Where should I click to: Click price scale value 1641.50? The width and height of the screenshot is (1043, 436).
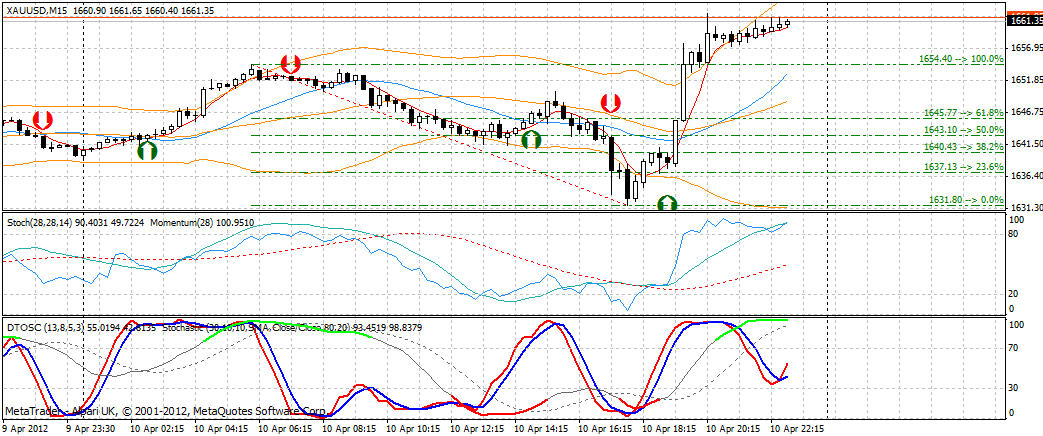click(x=1026, y=144)
